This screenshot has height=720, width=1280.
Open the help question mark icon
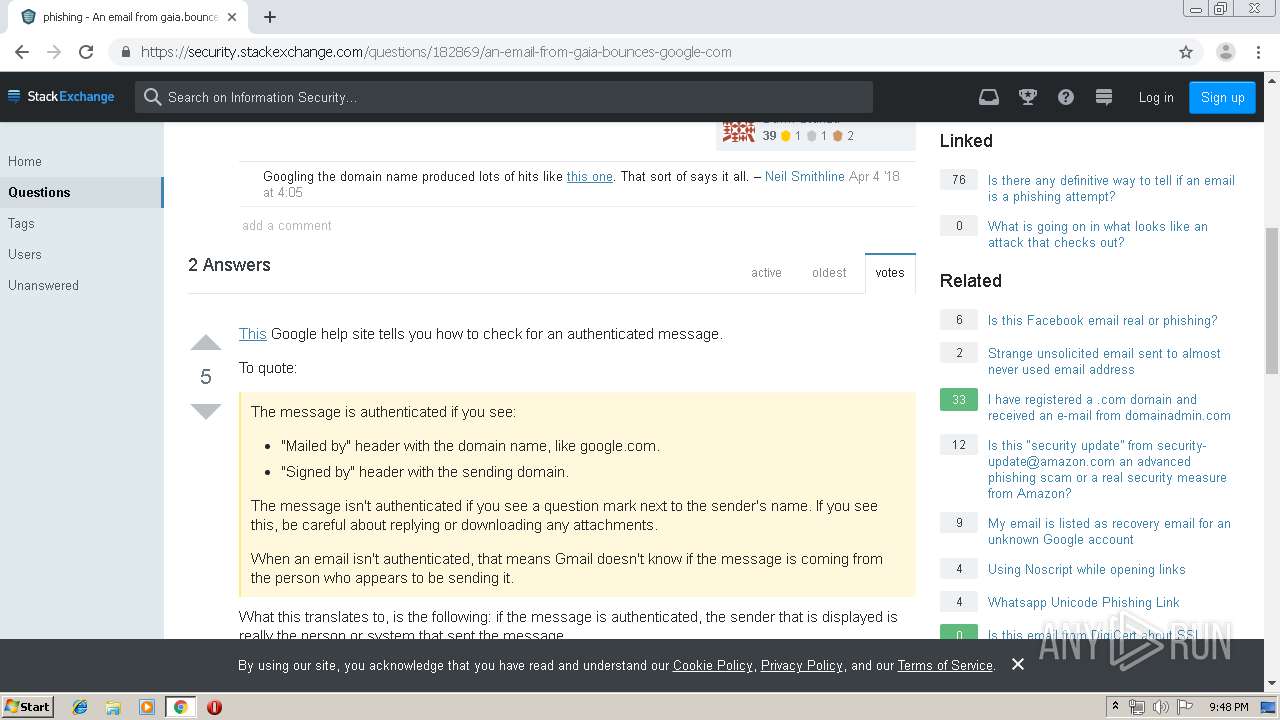coord(1066,97)
